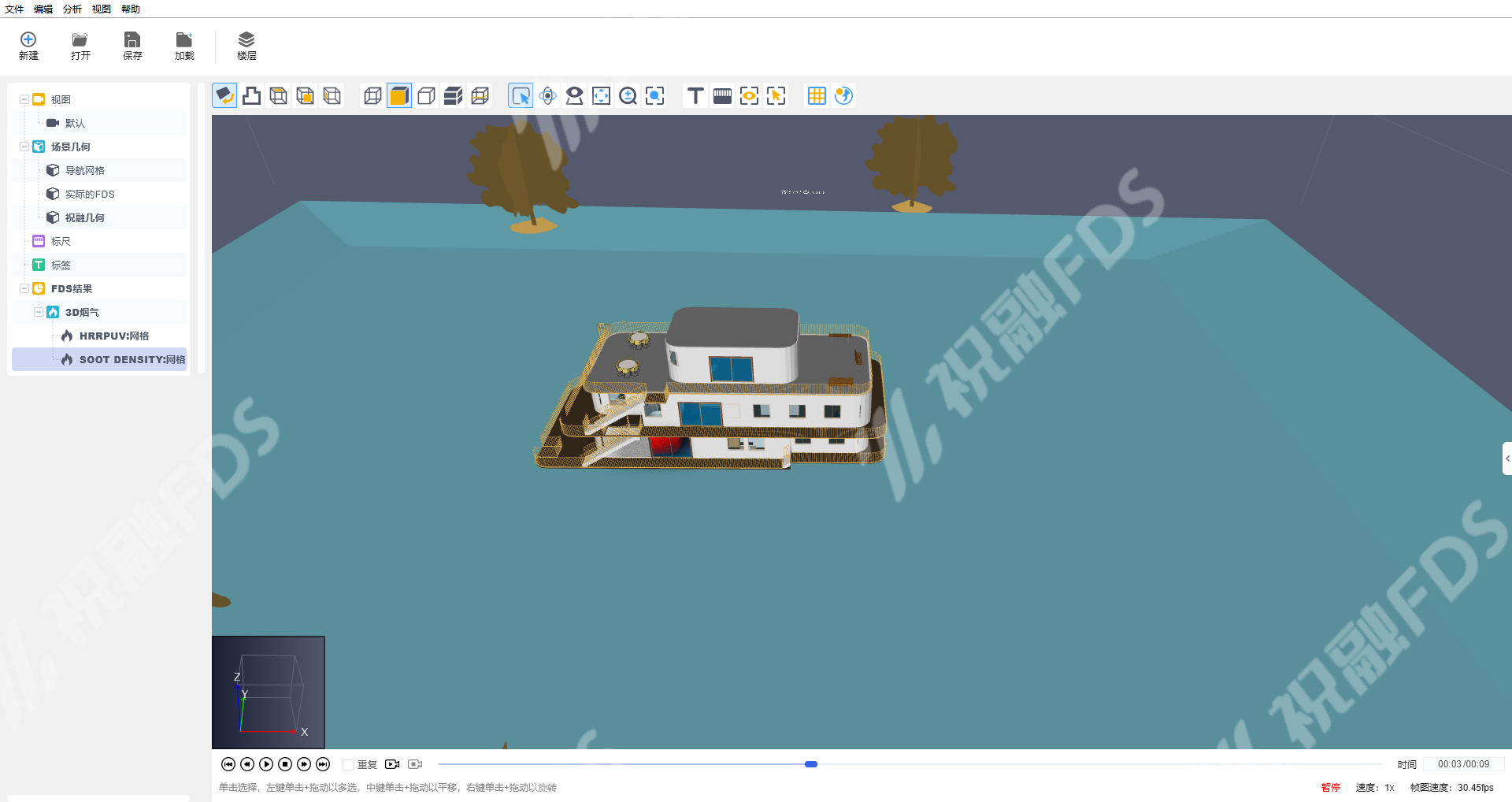Toggle the arrow selection cursor tool
This screenshot has width=1512, height=802.
[x=521, y=96]
